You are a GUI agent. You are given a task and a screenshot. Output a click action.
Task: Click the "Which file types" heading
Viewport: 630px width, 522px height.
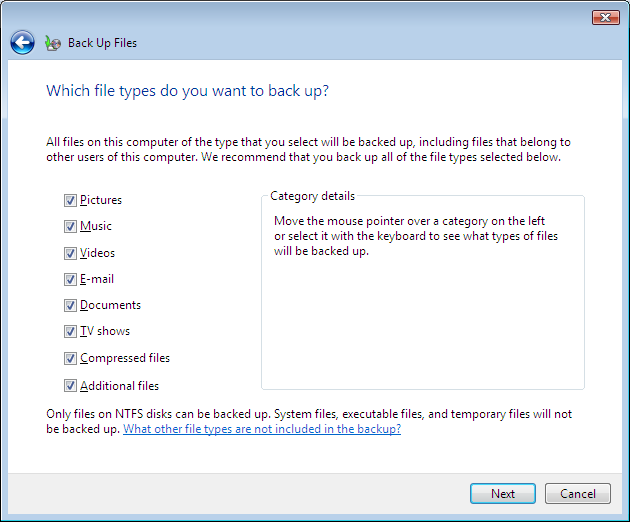[188, 91]
